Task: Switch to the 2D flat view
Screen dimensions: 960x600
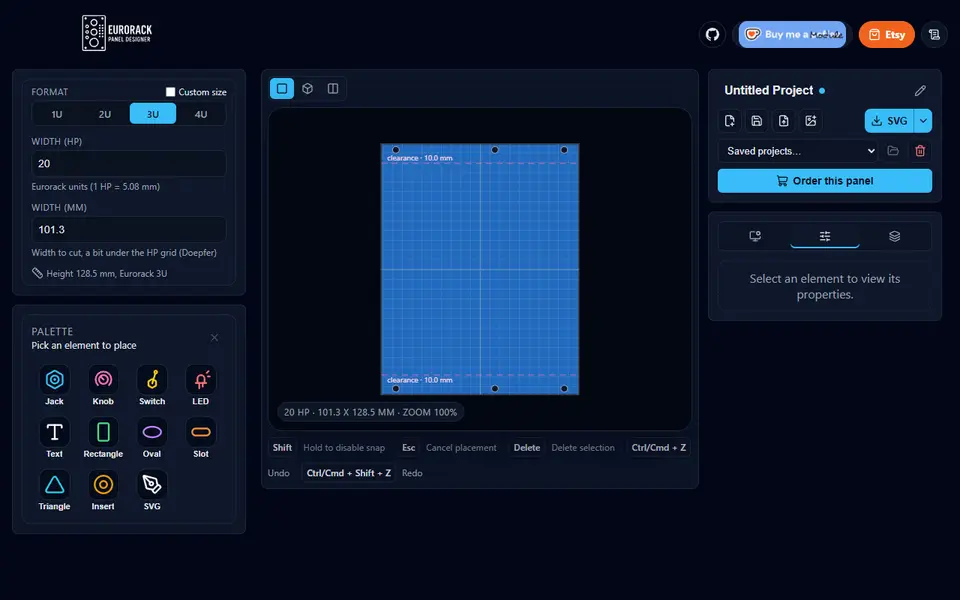Action: [282, 89]
